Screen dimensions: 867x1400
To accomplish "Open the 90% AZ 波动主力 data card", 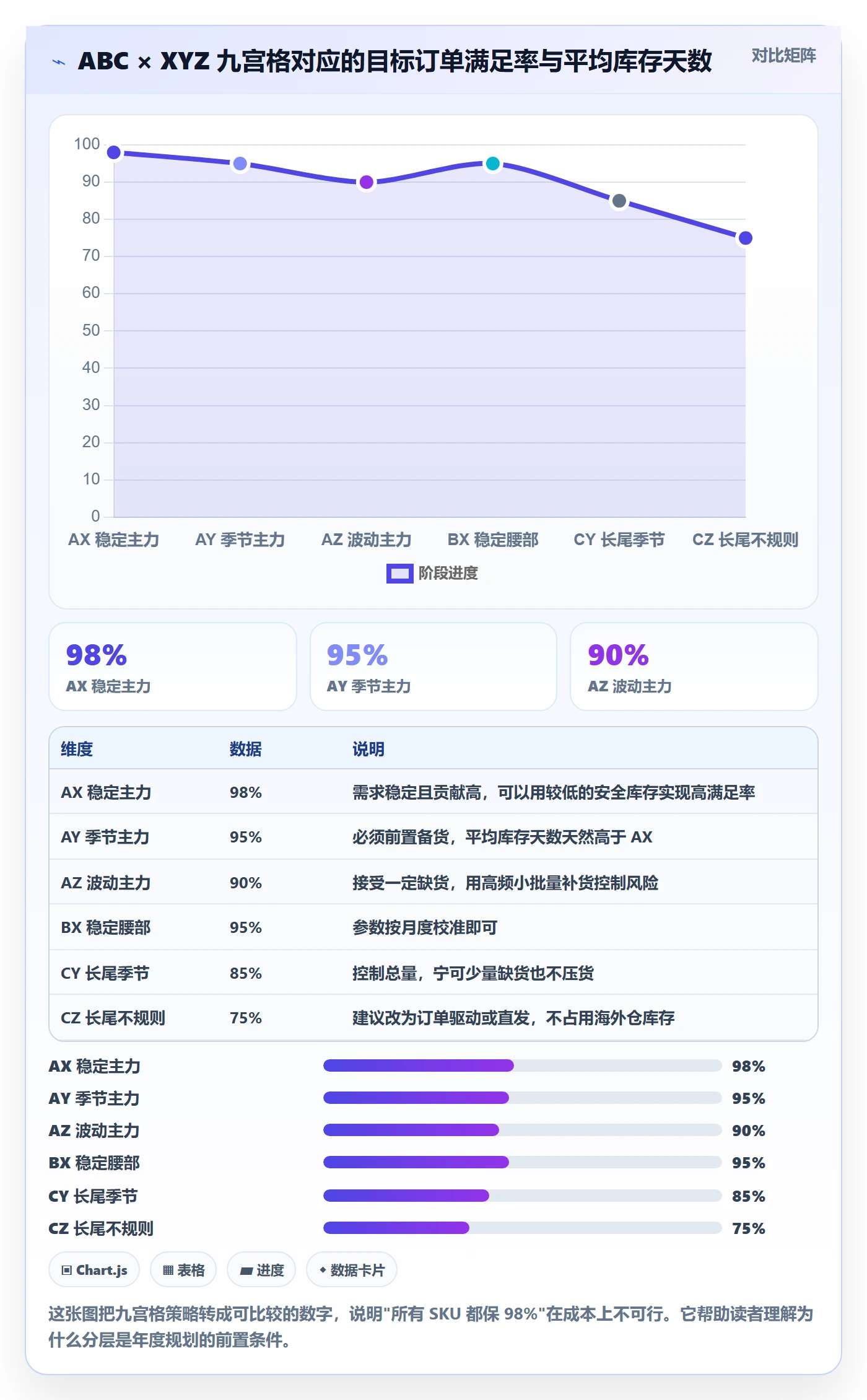I will pos(694,667).
